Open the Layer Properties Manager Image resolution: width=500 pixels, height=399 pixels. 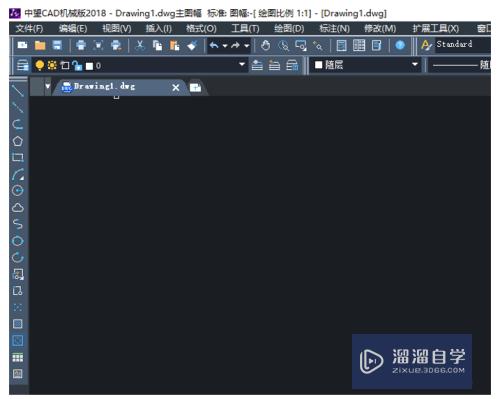click(22, 65)
